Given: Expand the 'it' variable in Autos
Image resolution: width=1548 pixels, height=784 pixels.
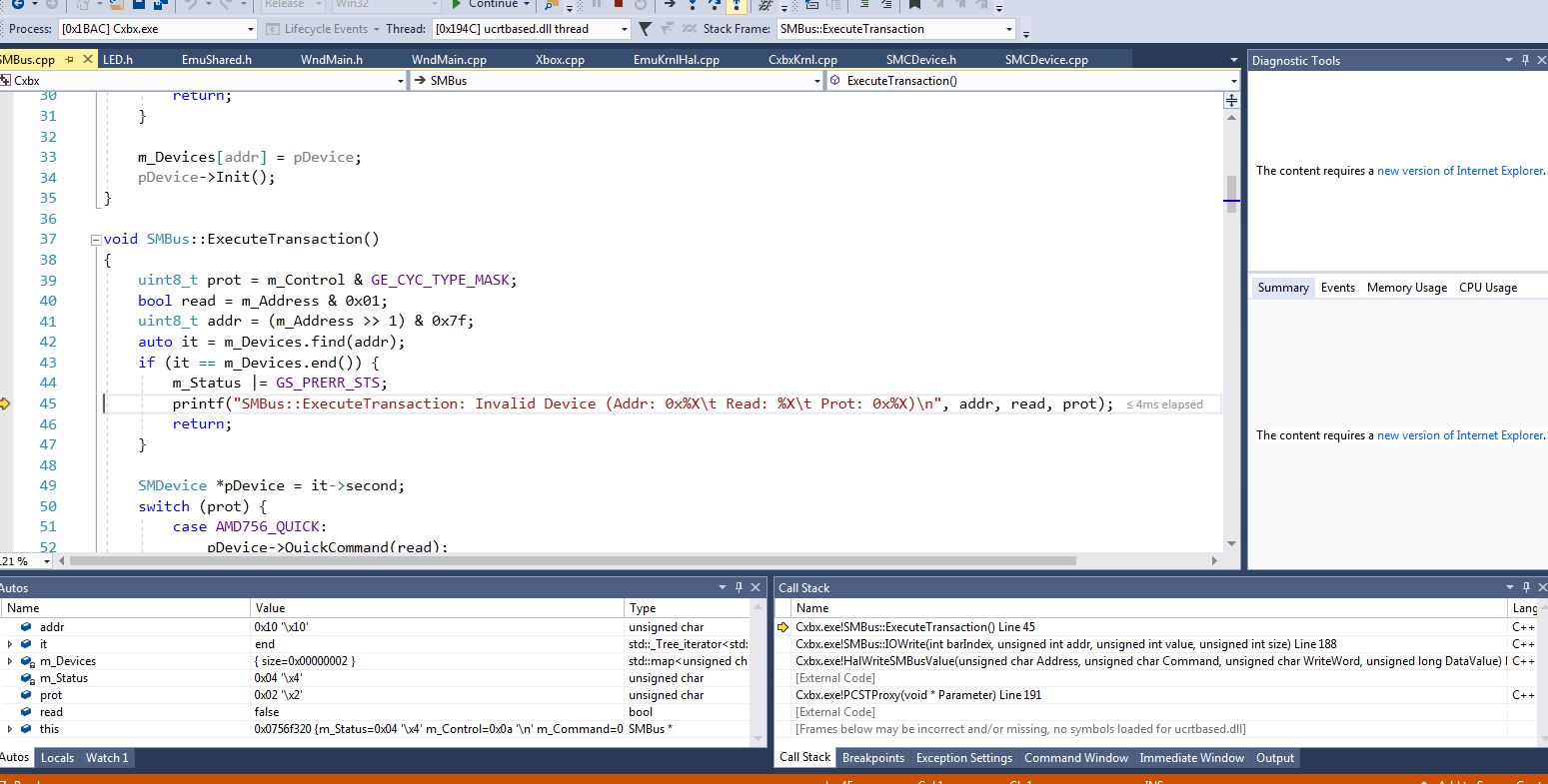Looking at the screenshot, I should pyautogui.click(x=10, y=644).
